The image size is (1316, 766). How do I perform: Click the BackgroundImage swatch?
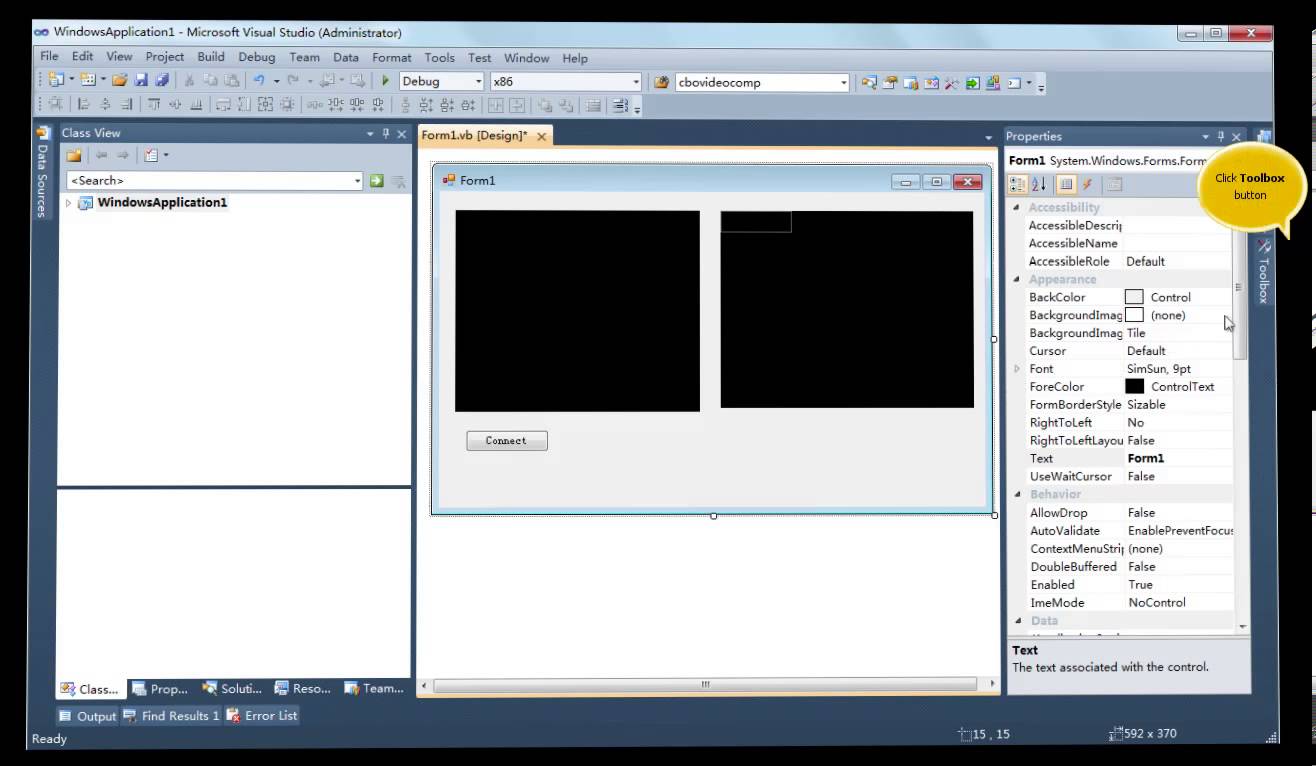click(1134, 315)
